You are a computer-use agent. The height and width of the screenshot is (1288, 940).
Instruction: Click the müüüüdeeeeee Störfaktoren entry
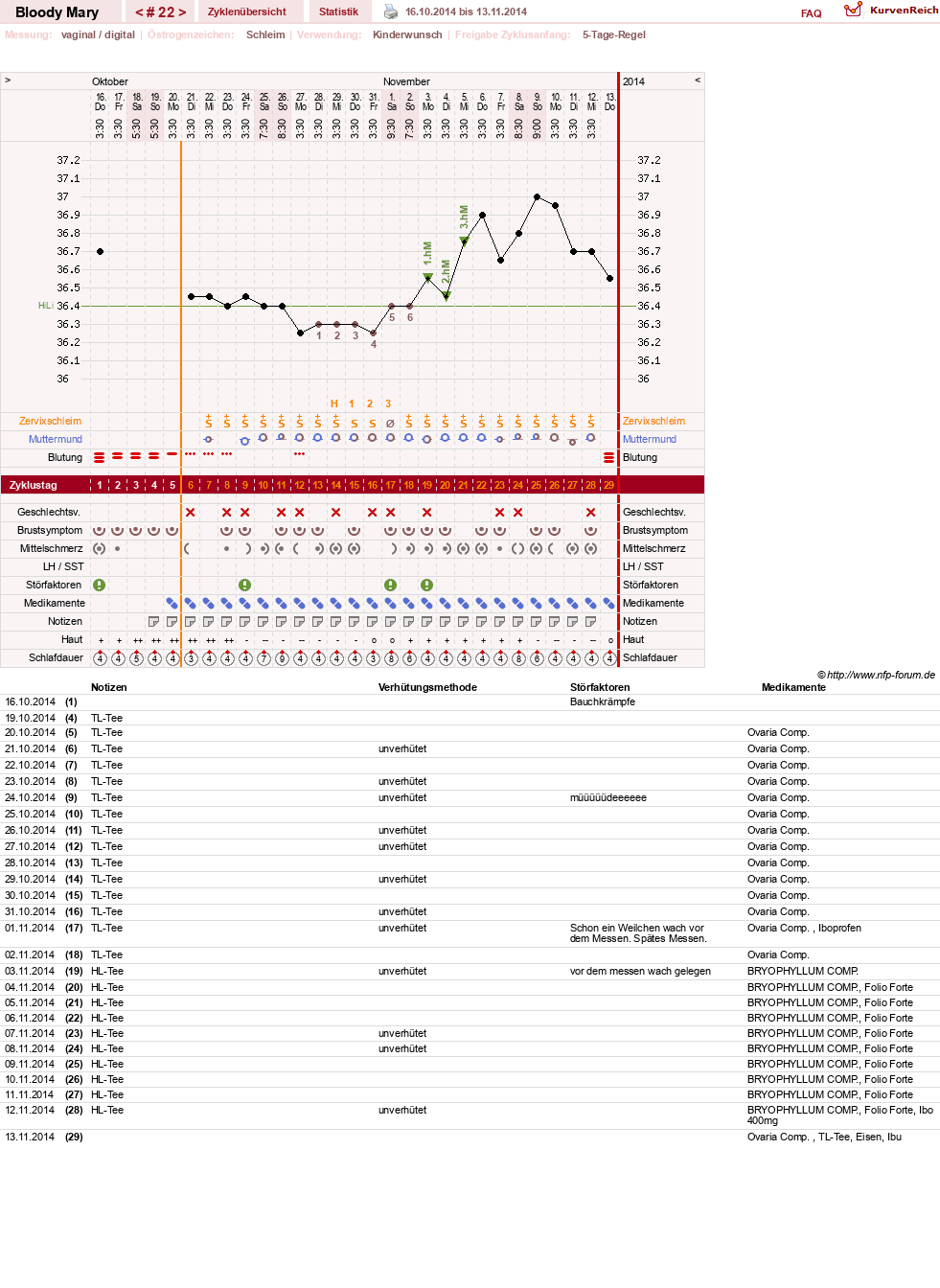tap(608, 797)
